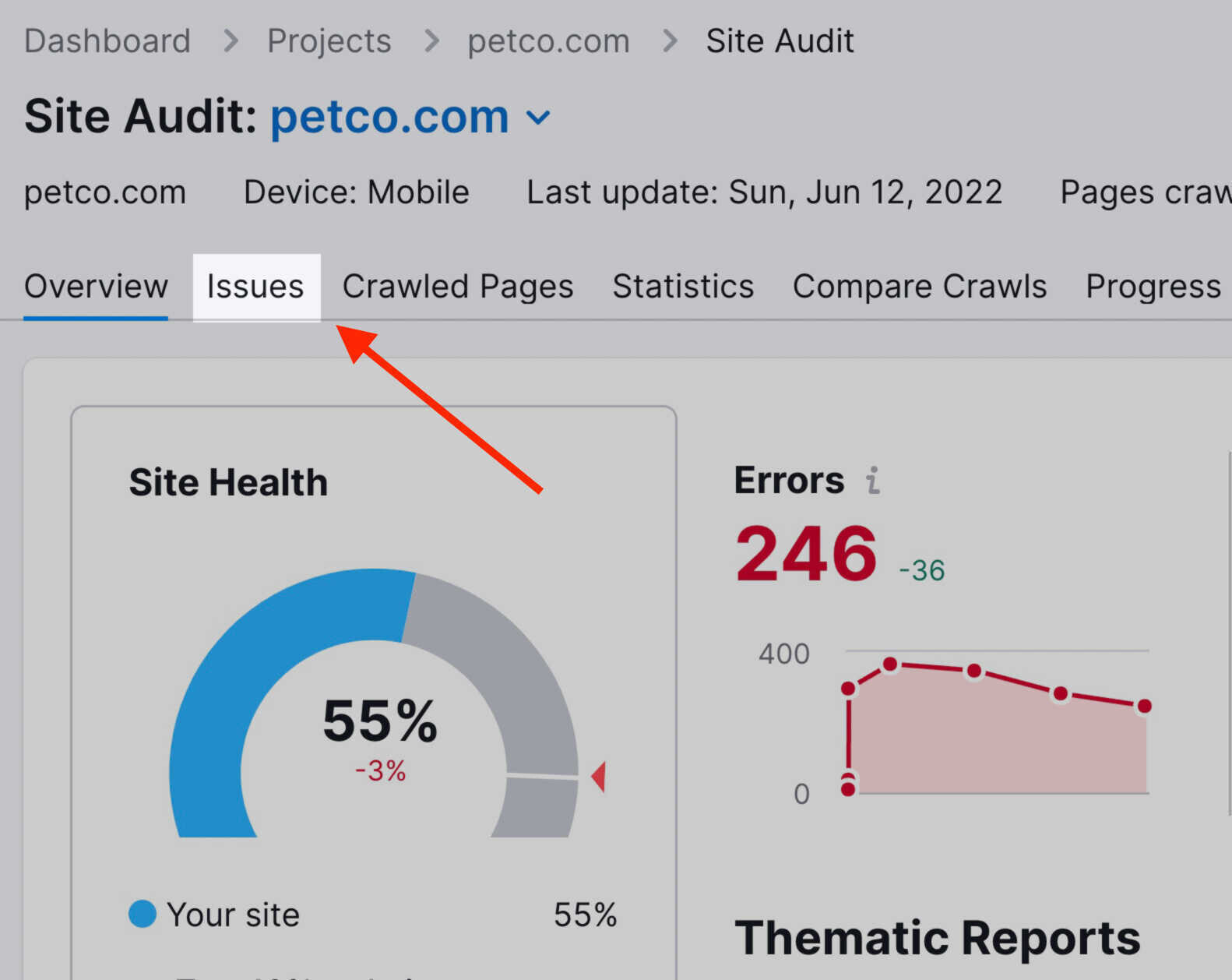This screenshot has height=980, width=1232.
Task: Select the Compare Crawls tab
Action: 920,287
